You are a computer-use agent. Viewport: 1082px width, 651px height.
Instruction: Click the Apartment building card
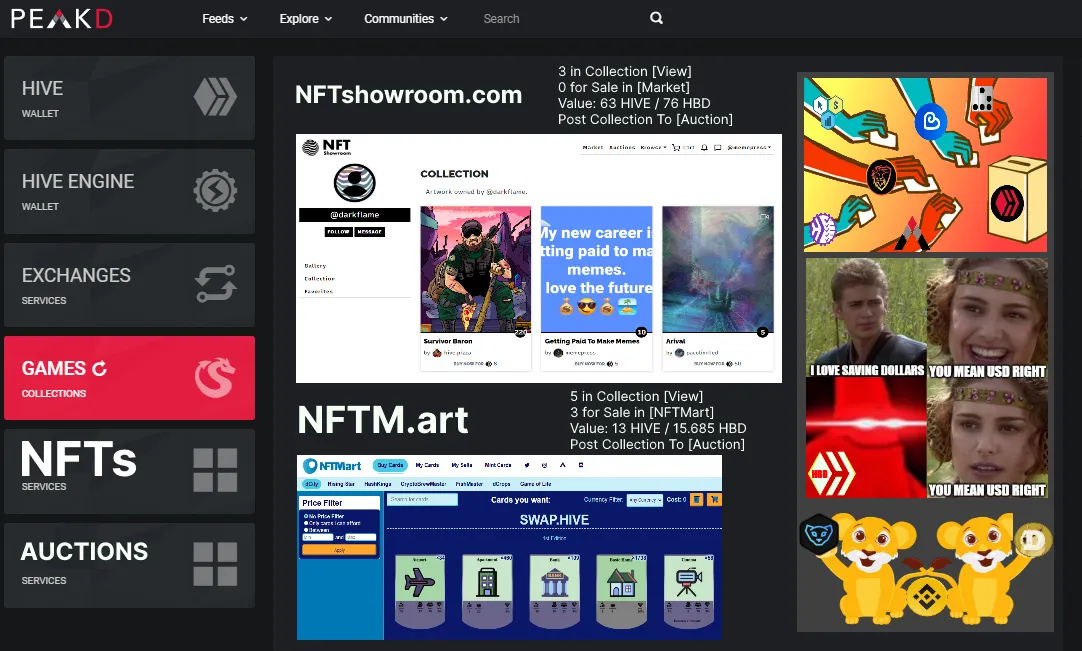coord(487,591)
